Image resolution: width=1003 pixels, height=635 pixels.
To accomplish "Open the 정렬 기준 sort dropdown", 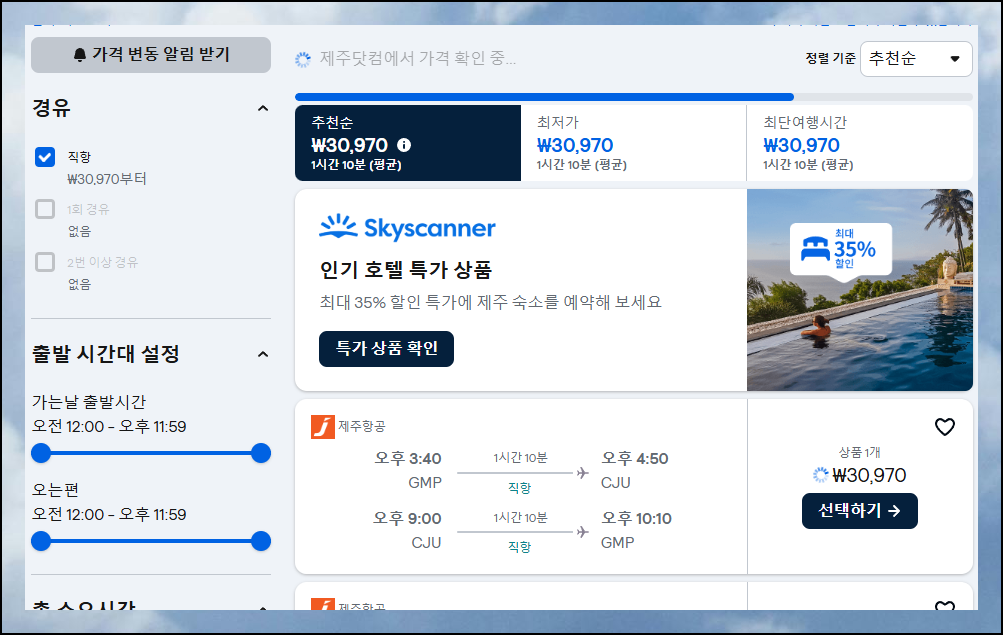I will 916,59.
